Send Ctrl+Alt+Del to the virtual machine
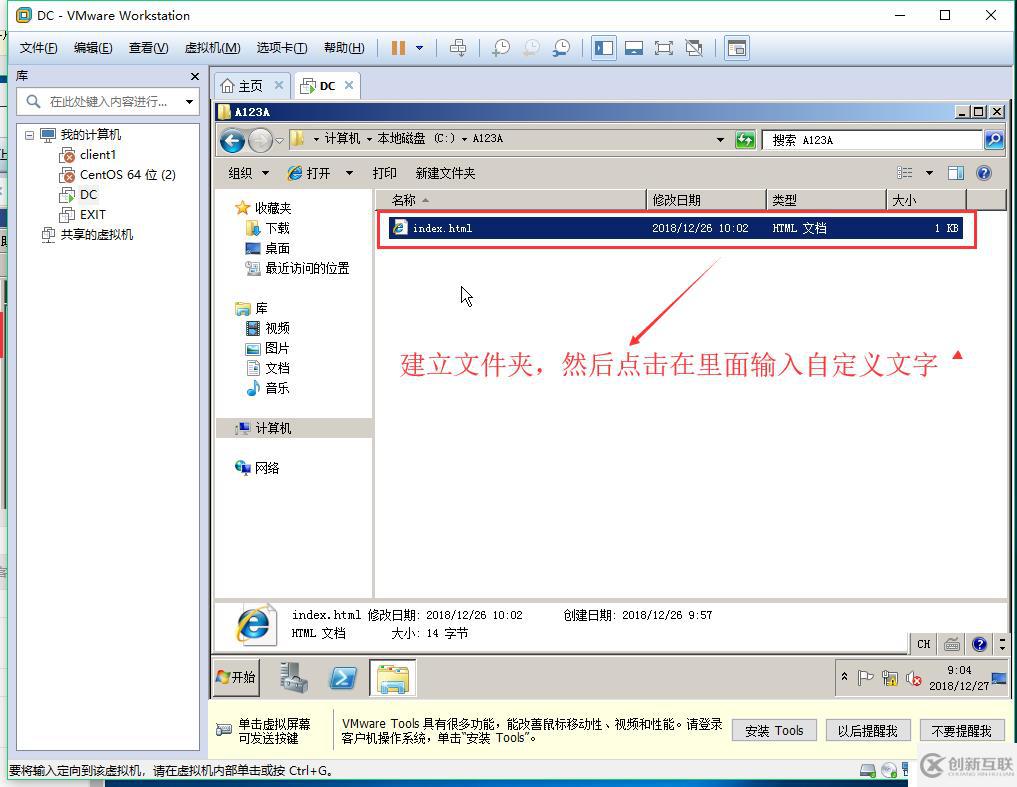Viewport: 1017px width, 787px height. [x=458, y=48]
